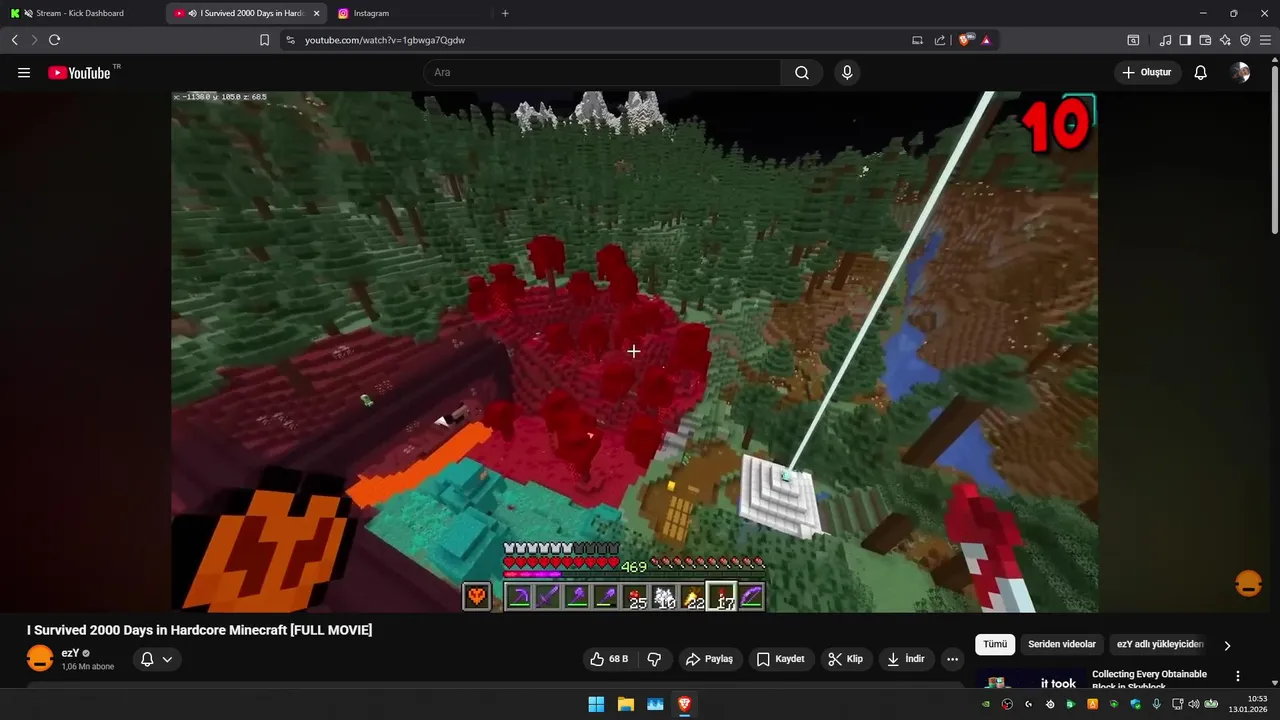Open the volume speaker tray icon

tap(1193, 704)
